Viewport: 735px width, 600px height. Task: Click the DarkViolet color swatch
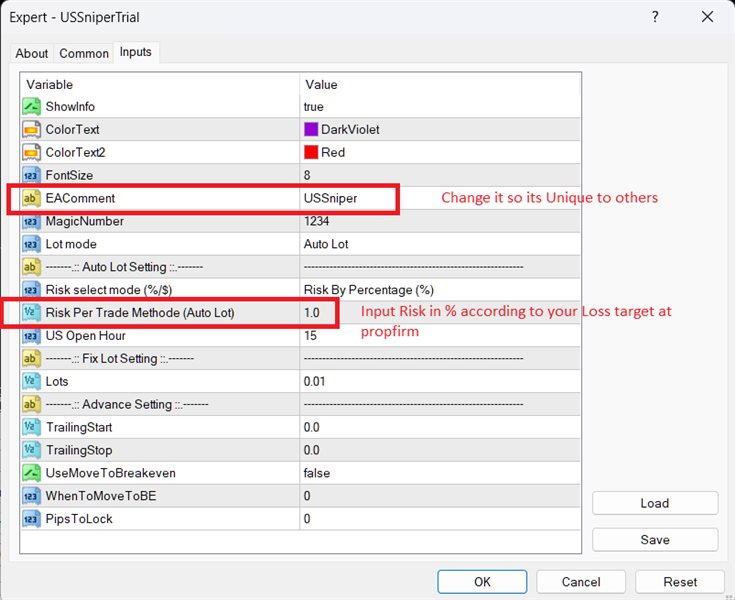click(x=311, y=129)
